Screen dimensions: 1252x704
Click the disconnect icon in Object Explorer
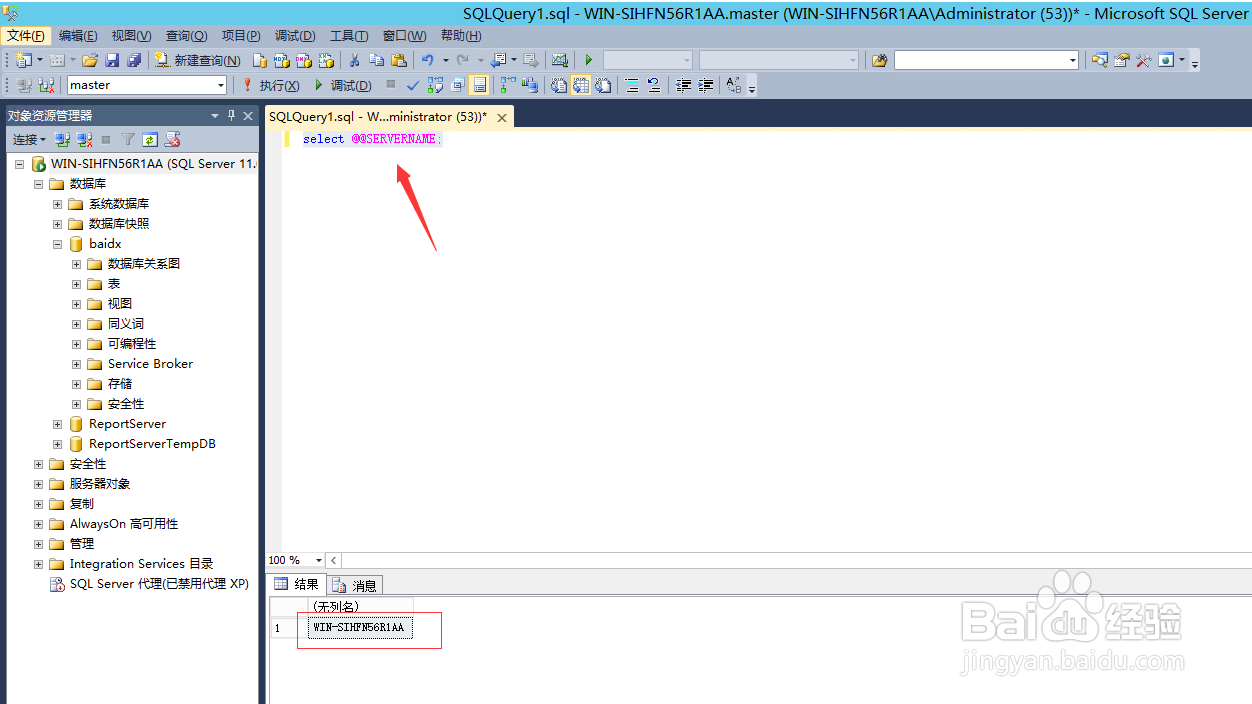tap(85, 139)
